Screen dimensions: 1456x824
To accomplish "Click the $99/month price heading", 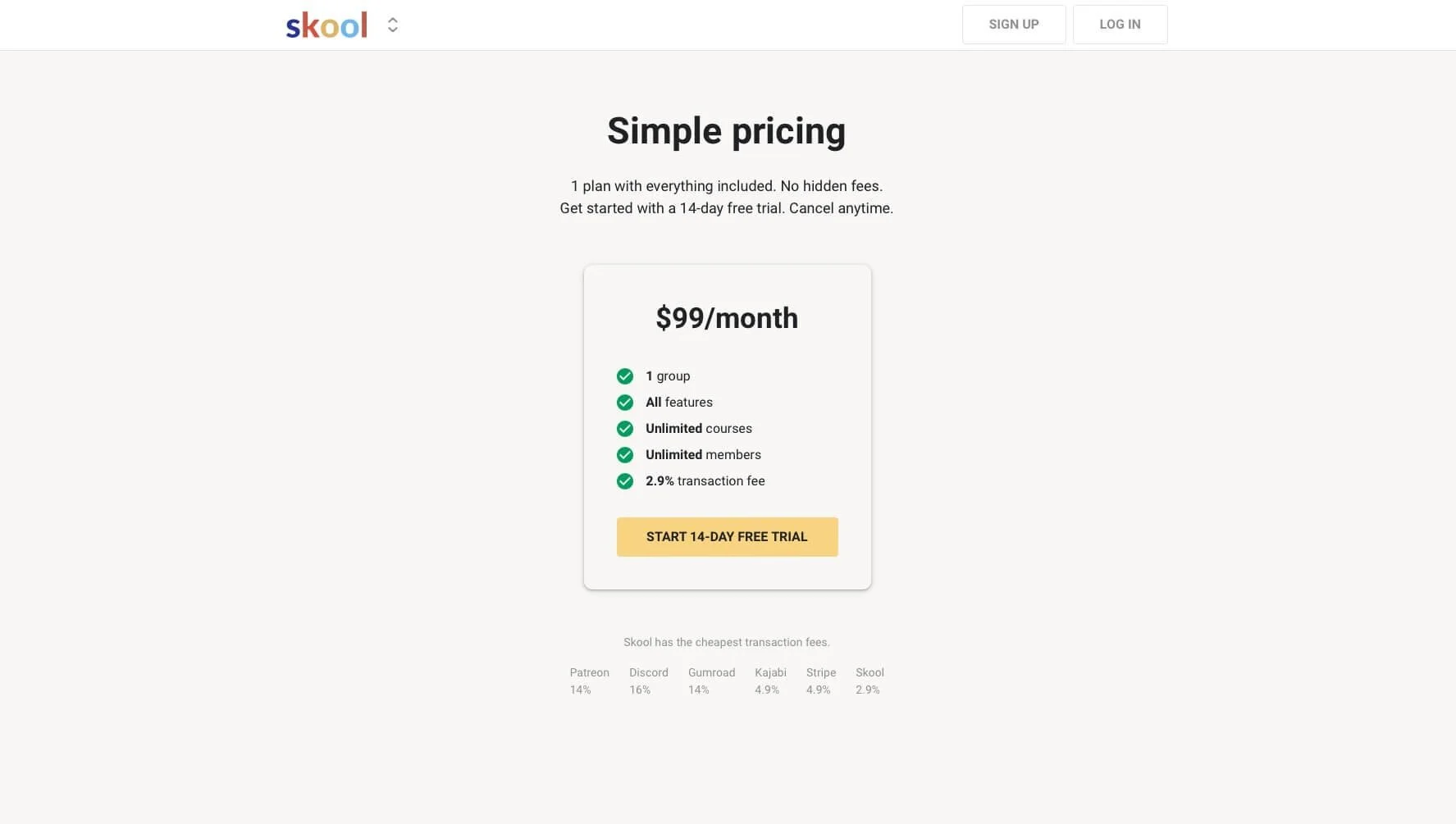I will [727, 318].
